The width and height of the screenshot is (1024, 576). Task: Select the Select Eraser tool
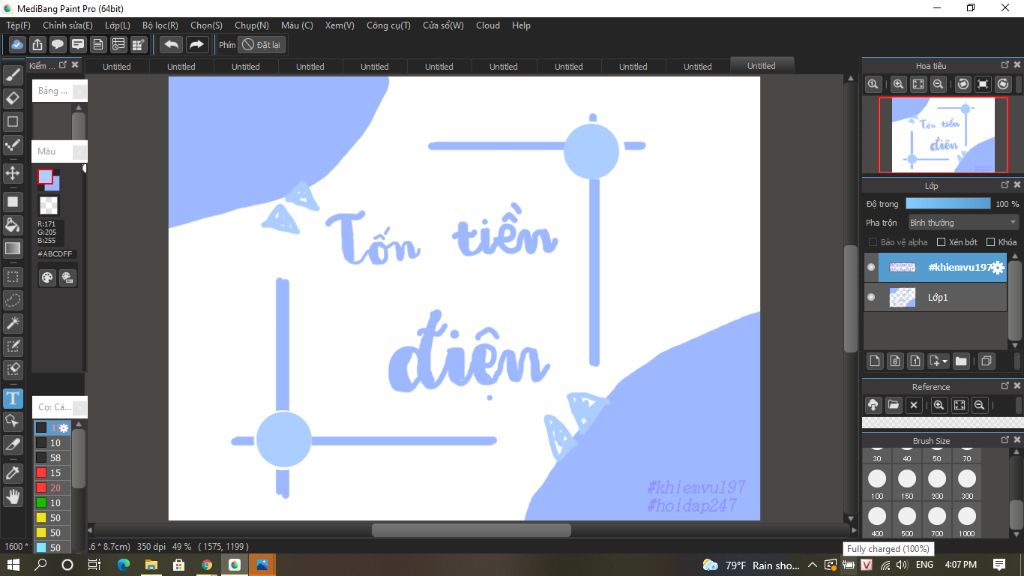[12, 370]
